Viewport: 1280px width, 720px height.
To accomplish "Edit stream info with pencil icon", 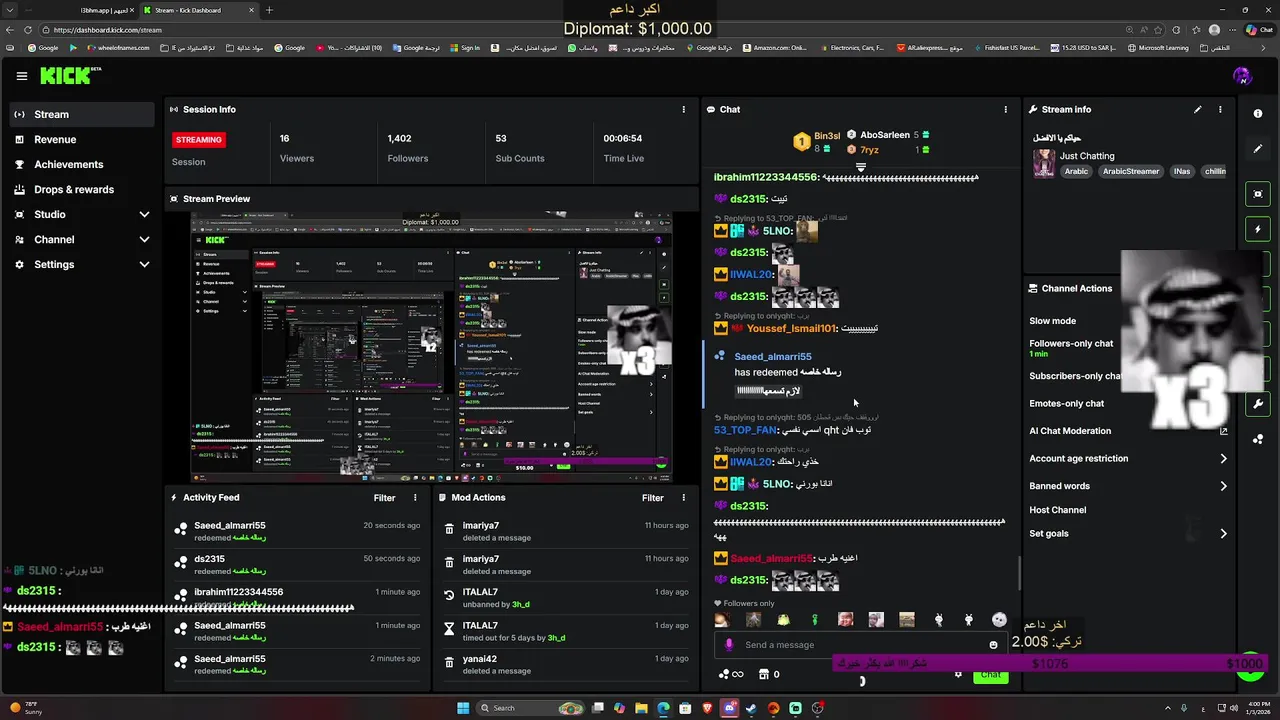I will [1197, 109].
